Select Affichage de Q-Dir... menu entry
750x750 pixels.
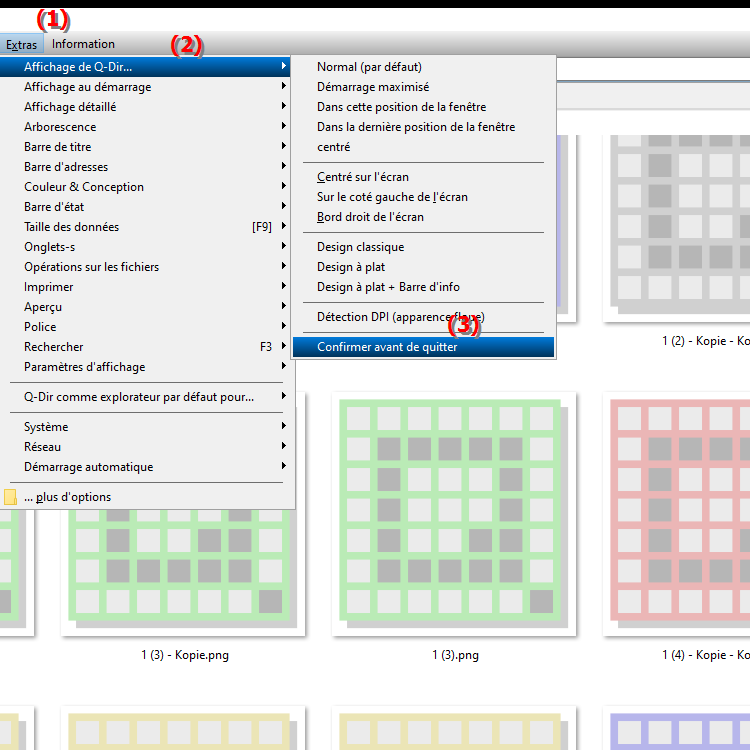coord(146,67)
